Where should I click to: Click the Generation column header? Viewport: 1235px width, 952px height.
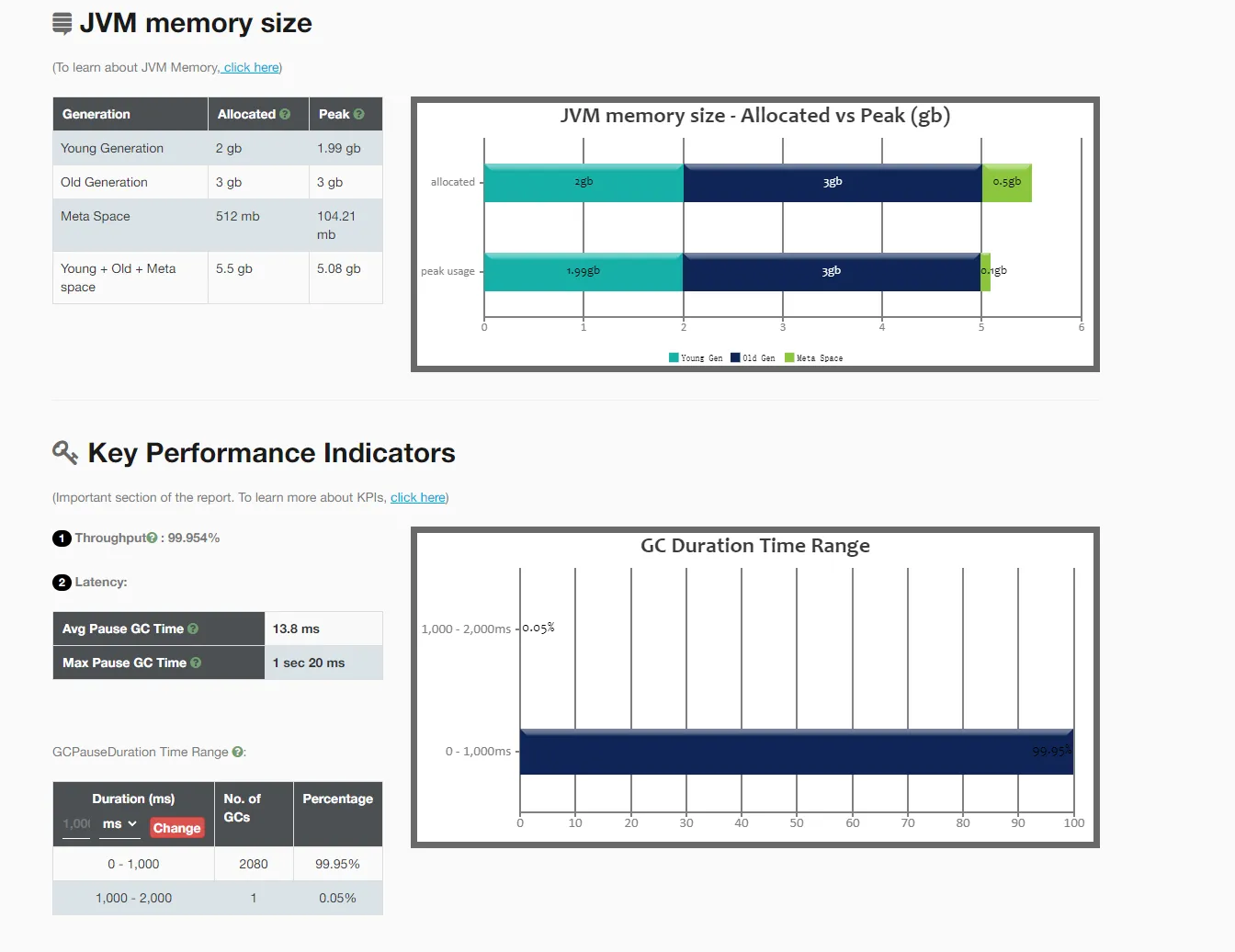130,114
